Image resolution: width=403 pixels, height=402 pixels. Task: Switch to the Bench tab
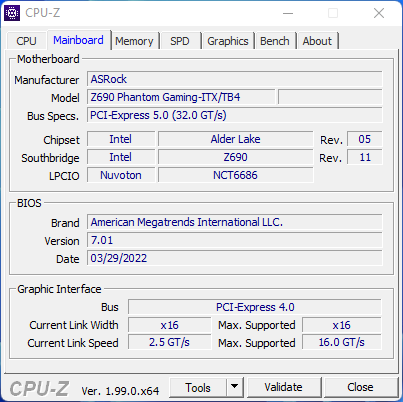(275, 41)
